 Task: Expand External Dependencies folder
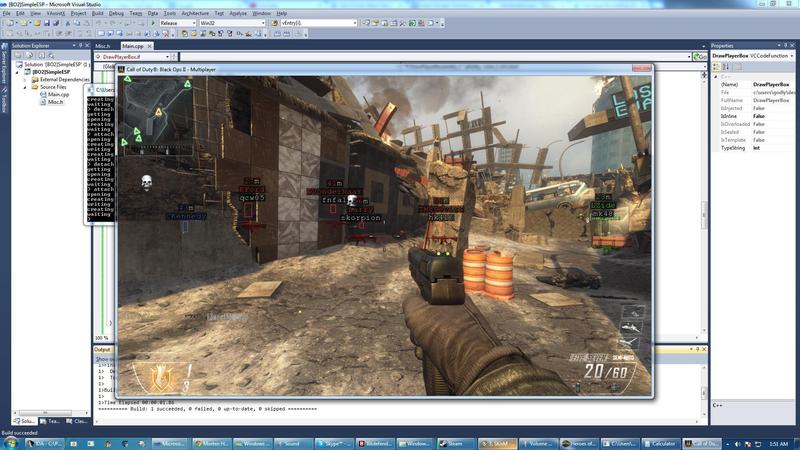point(24,80)
